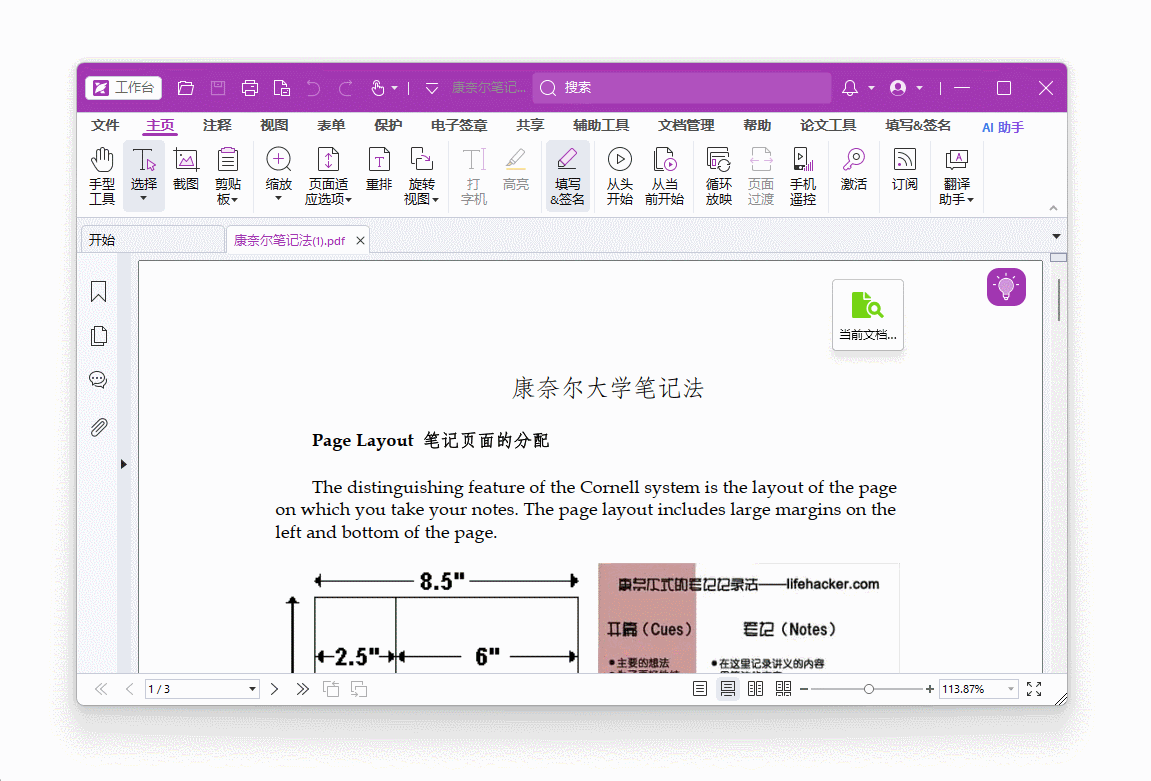
Task: Open notifications bell icon
Action: [850, 88]
